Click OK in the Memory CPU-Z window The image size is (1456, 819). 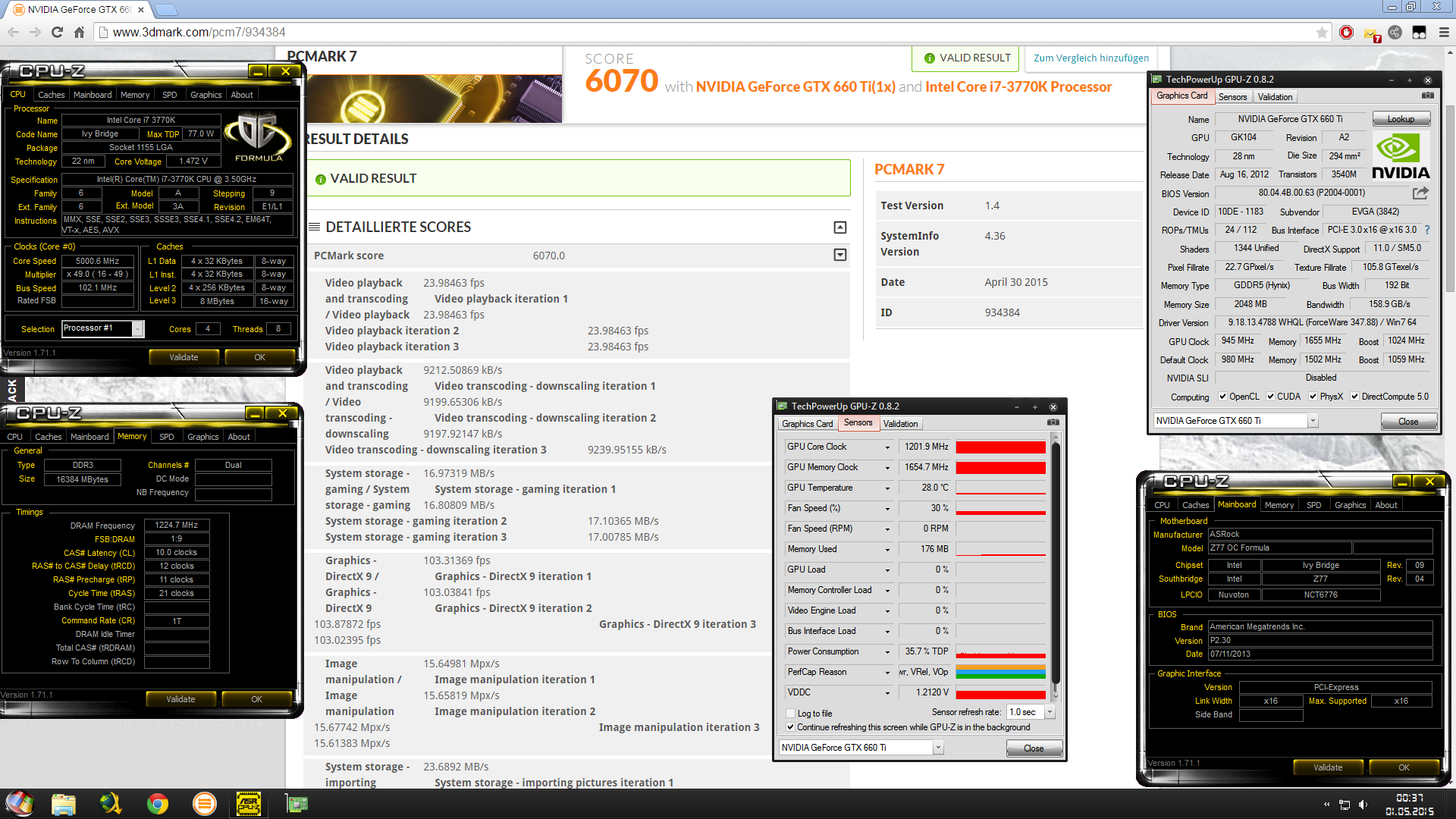256,699
